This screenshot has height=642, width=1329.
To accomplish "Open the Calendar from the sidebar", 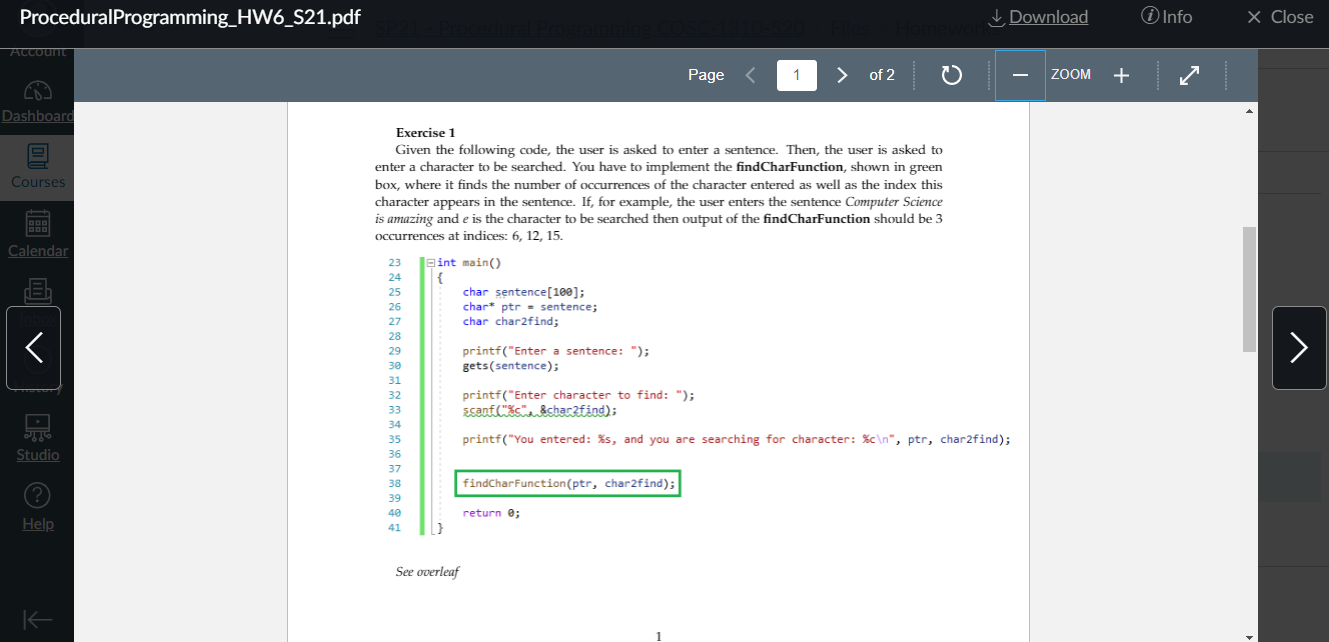I will tap(37, 234).
